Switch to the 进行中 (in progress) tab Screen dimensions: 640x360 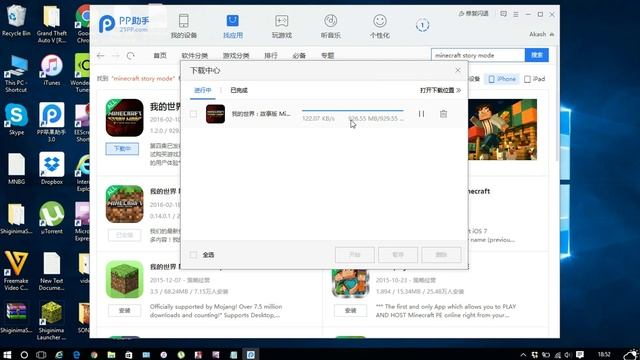tap(203, 90)
